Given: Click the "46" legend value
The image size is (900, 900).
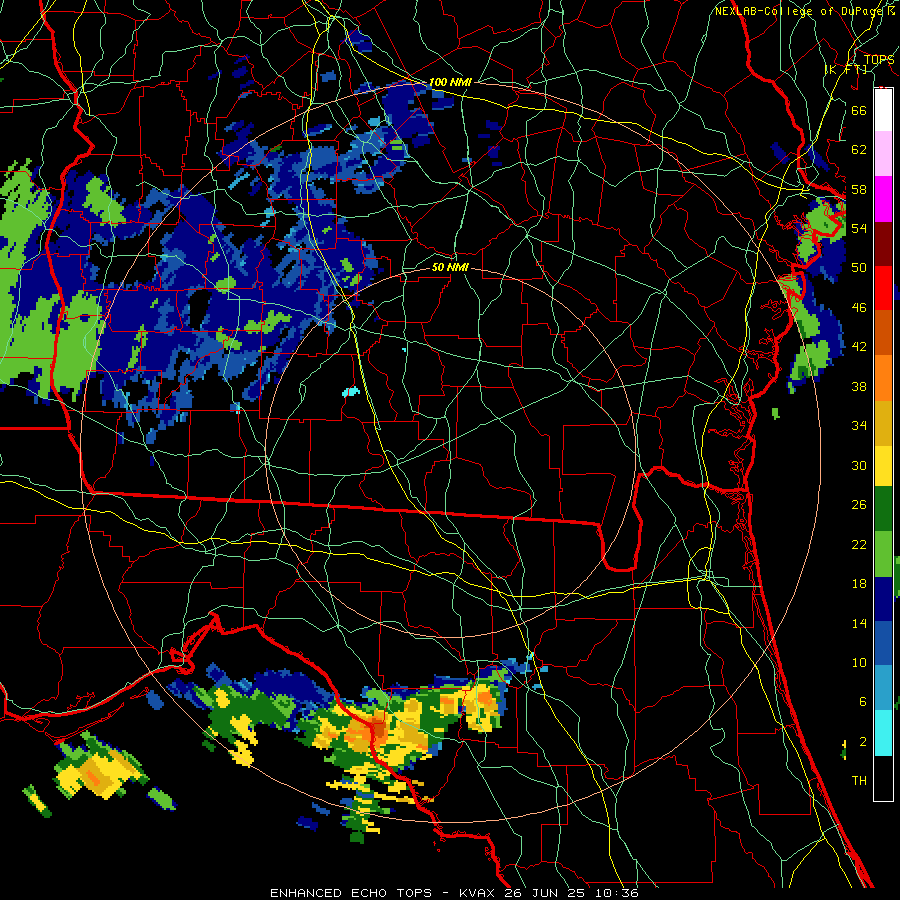Looking at the screenshot, I should pyautogui.click(x=859, y=308).
